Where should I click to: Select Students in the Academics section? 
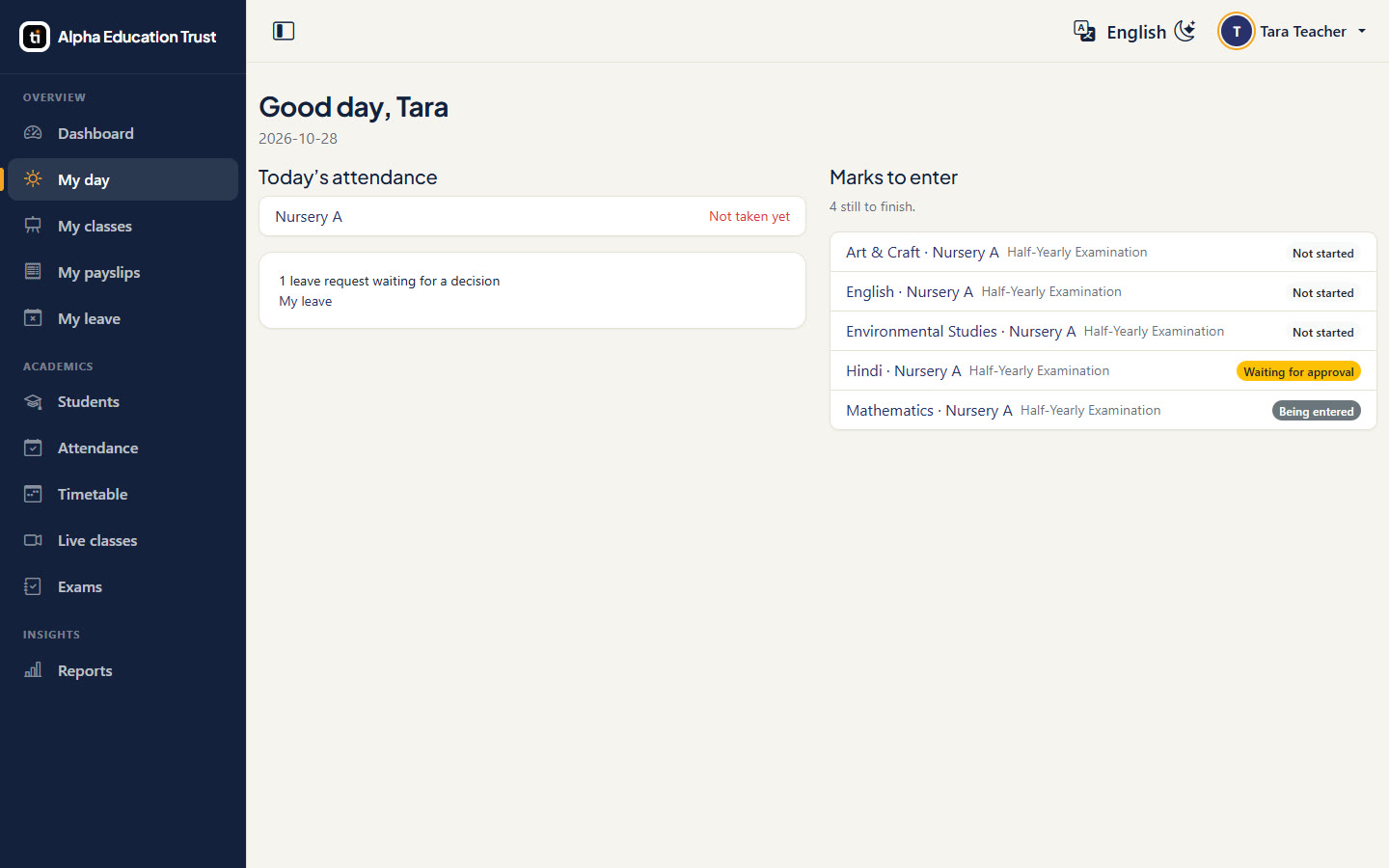[x=123, y=401]
